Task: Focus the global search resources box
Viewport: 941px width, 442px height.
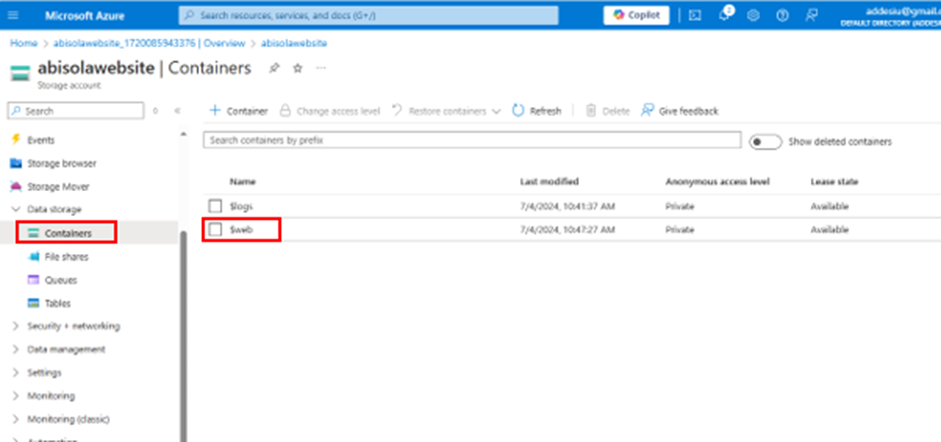Action: [x=368, y=16]
